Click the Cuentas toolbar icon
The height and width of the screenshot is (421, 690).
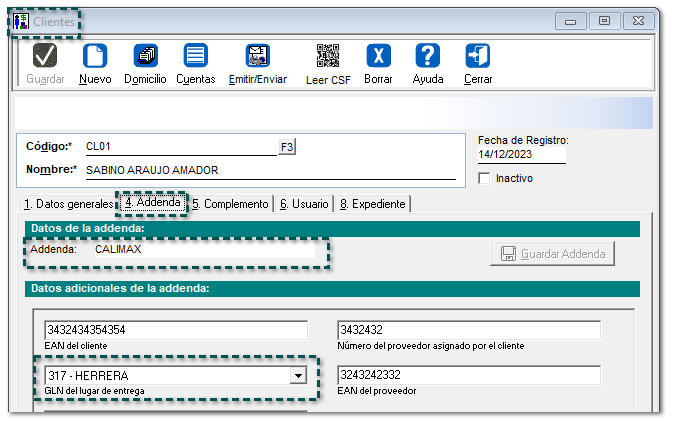[196, 57]
